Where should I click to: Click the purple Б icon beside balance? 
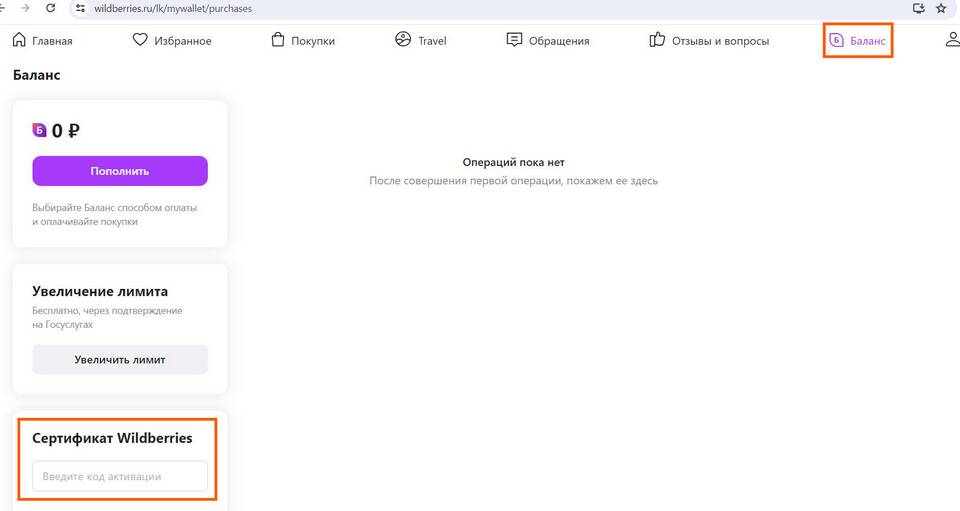click(x=40, y=130)
